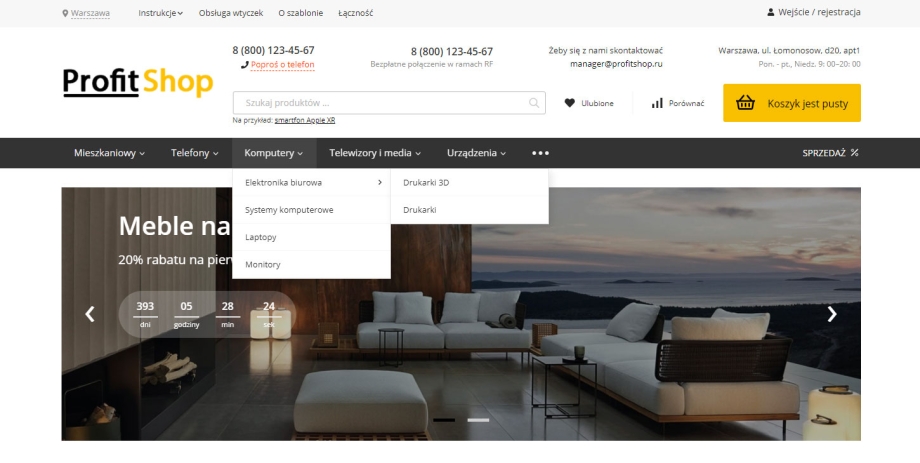The height and width of the screenshot is (463, 920).
Task: Go to previous slide with left arrow
Action: (x=90, y=314)
